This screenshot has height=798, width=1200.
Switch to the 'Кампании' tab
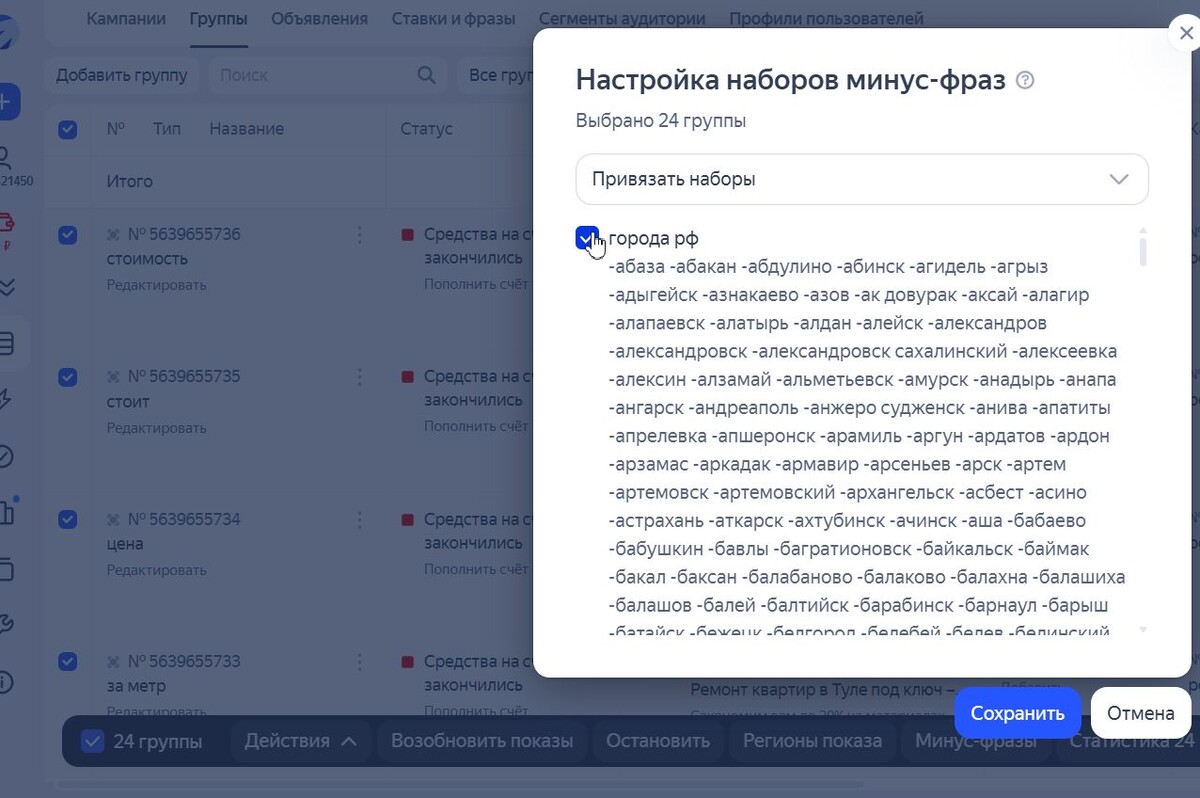click(126, 18)
